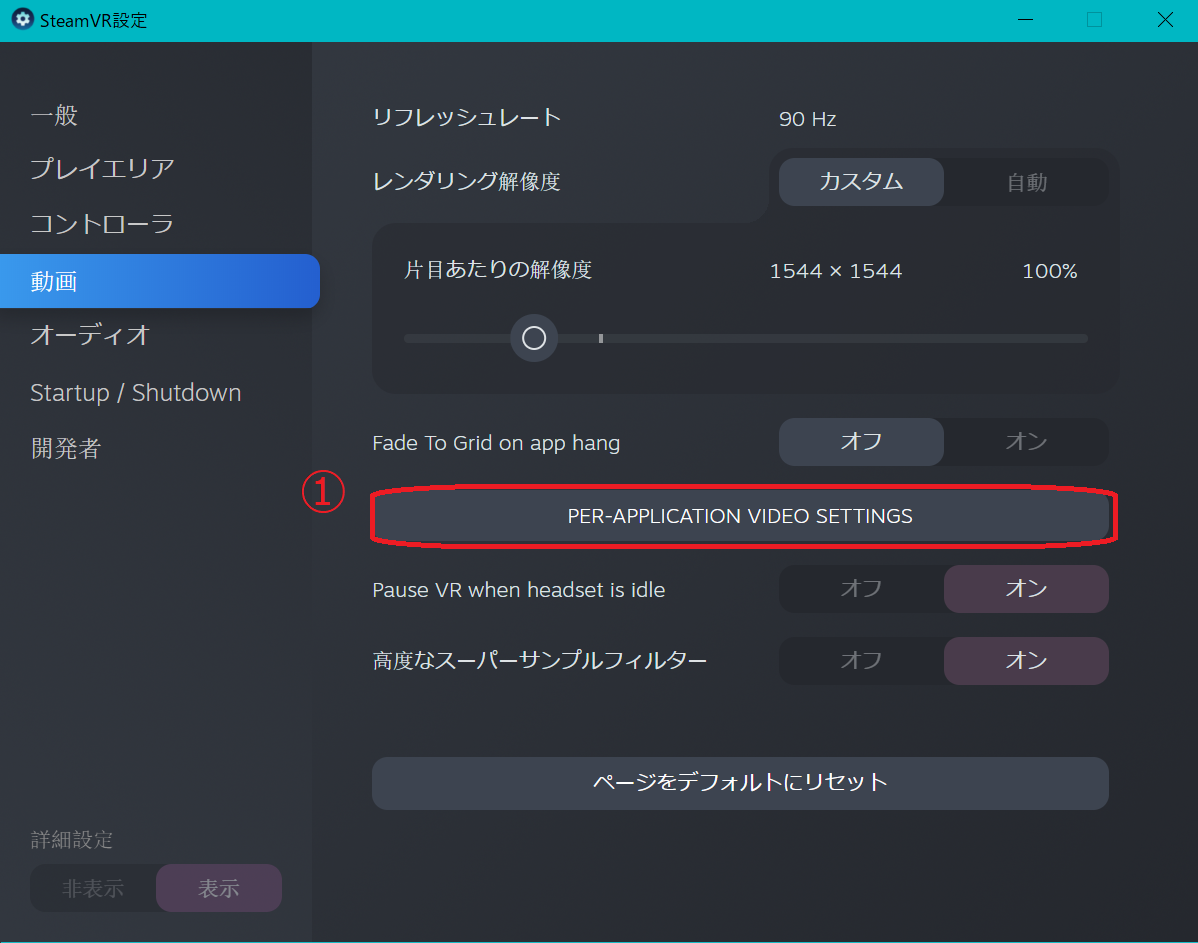Screen dimensions: 1198x943
Task: Click the リフレッシュレート label
Action: click(467, 118)
